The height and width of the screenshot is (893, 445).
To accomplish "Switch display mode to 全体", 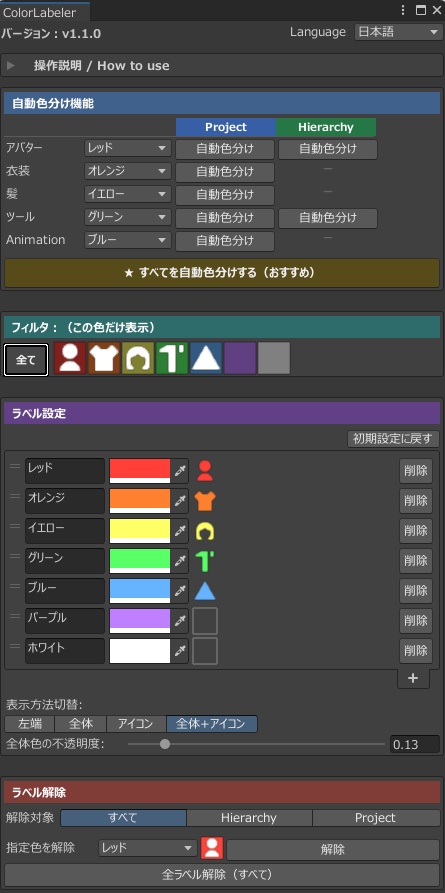I will point(81,724).
